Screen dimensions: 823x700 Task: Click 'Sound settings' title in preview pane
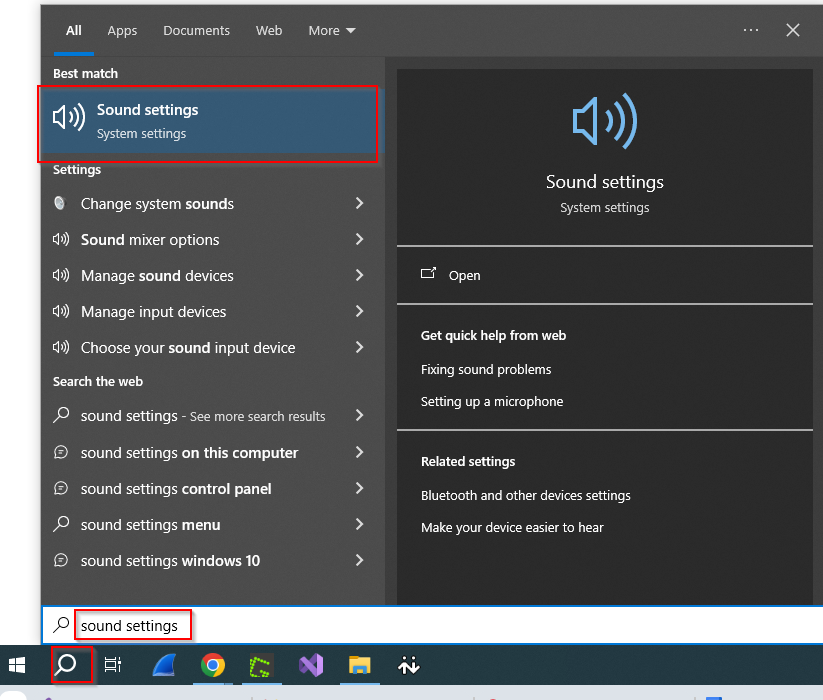pyautogui.click(x=605, y=182)
